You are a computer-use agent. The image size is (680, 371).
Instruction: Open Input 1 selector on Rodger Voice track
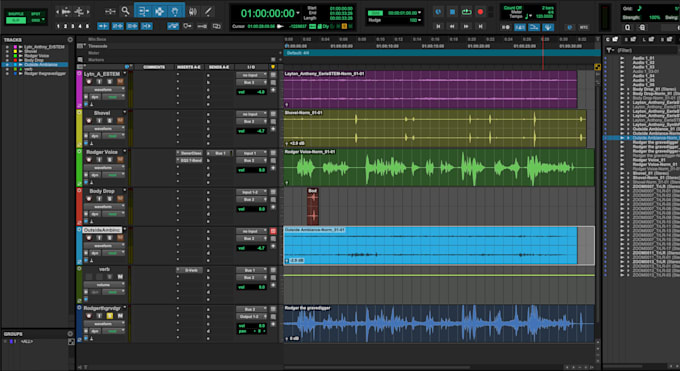(251, 153)
